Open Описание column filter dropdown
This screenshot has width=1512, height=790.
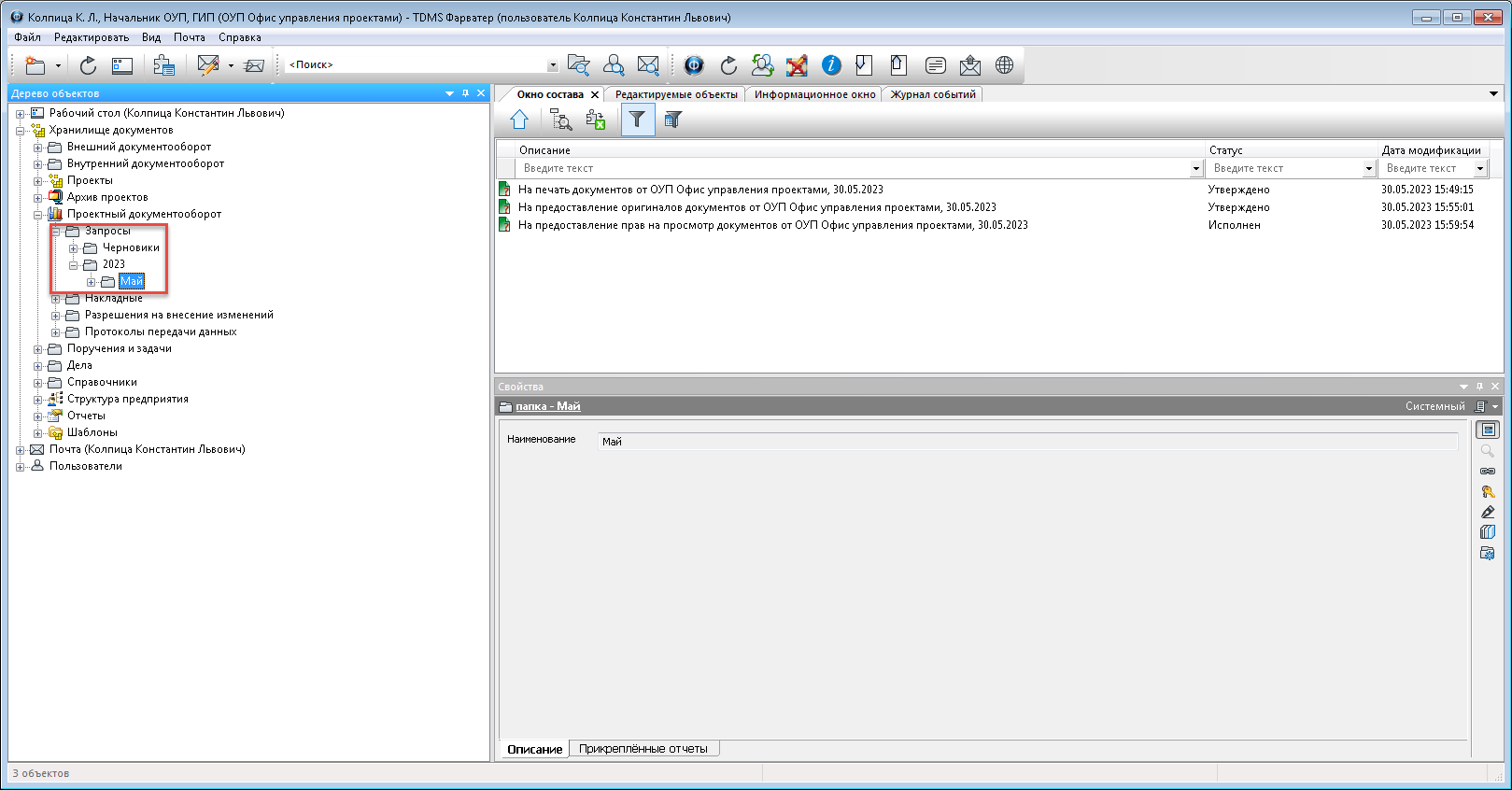pos(1196,169)
